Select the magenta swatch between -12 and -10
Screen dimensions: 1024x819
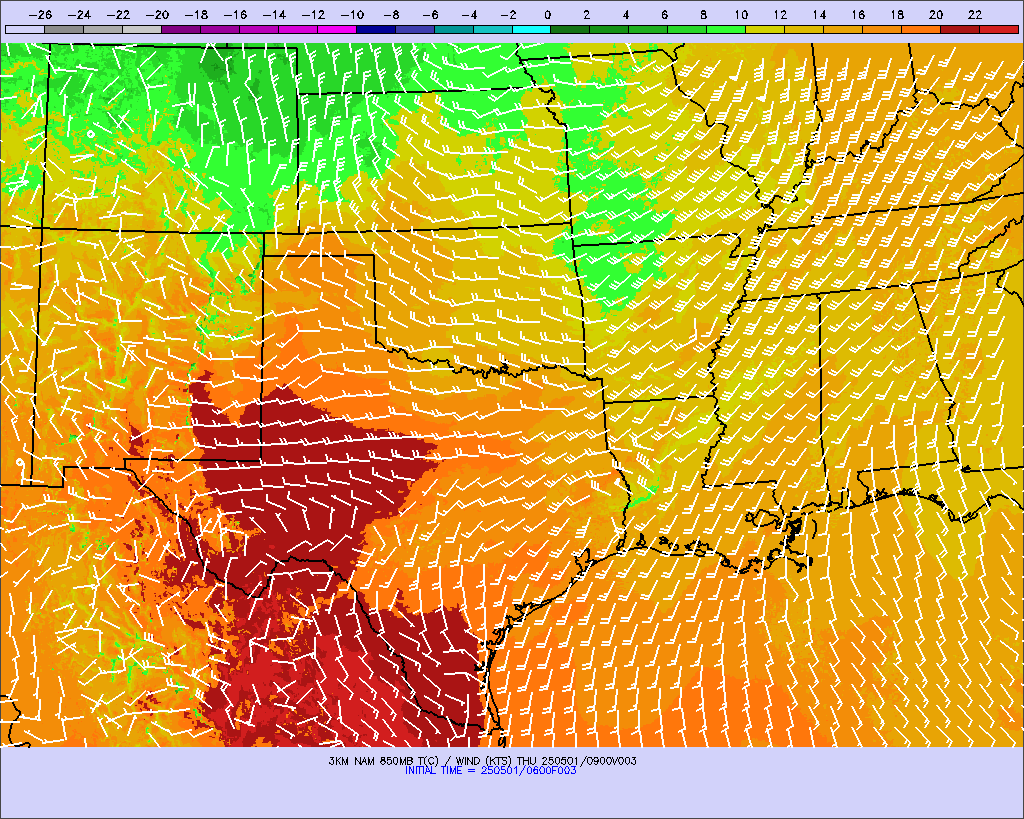[x=337, y=29]
